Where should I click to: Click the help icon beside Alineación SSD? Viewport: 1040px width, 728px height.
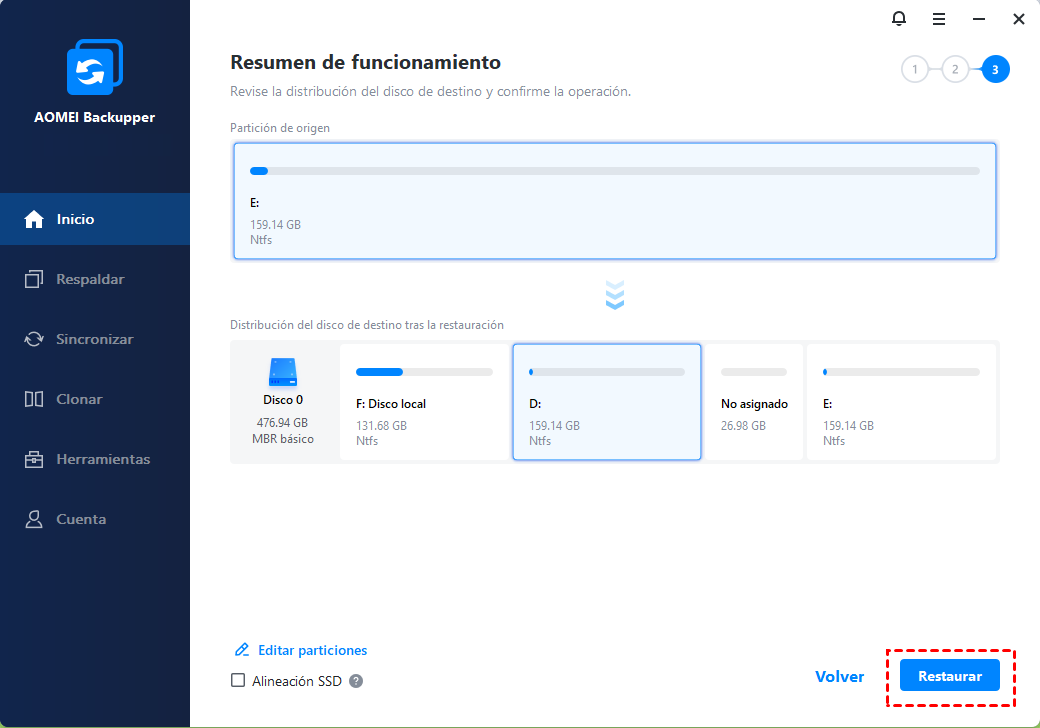pyautogui.click(x=356, y=681)
